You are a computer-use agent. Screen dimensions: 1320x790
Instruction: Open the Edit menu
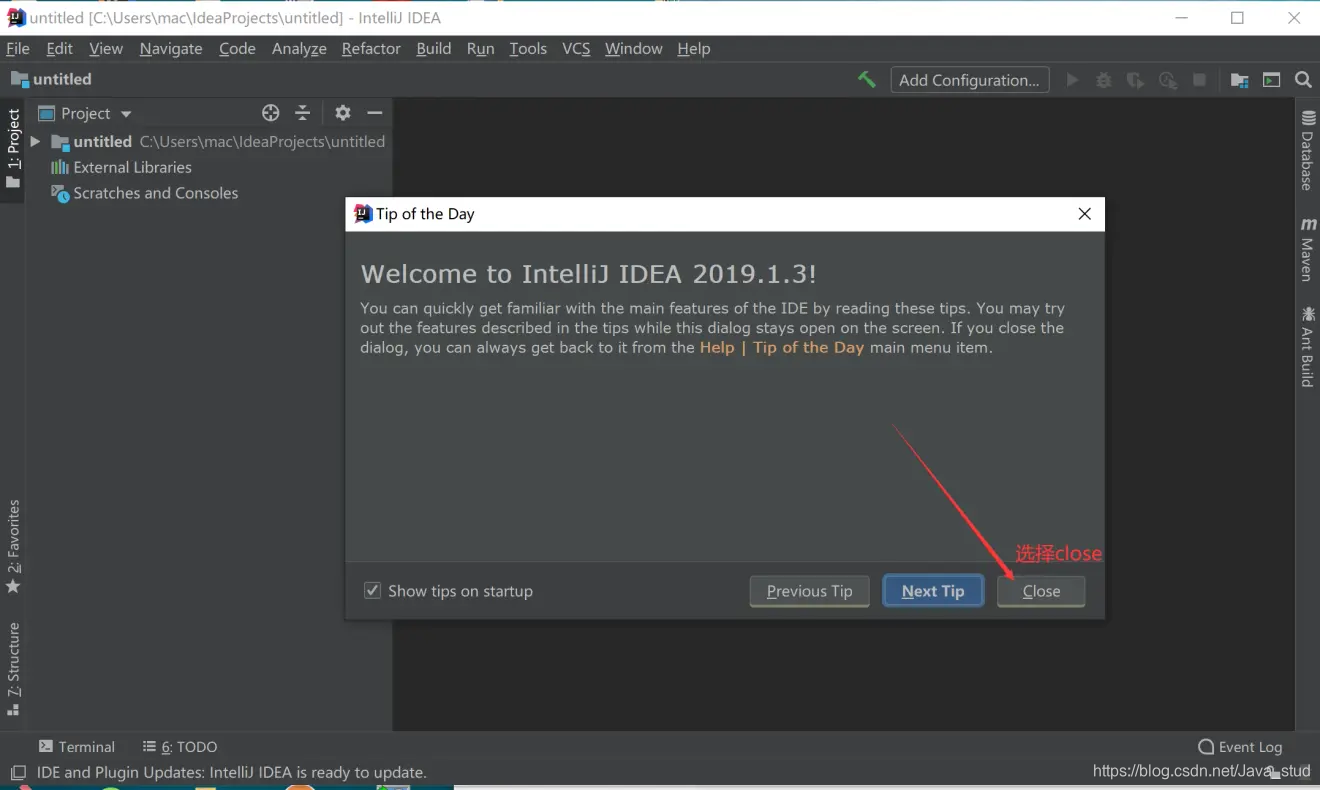(x=60, y=48)
